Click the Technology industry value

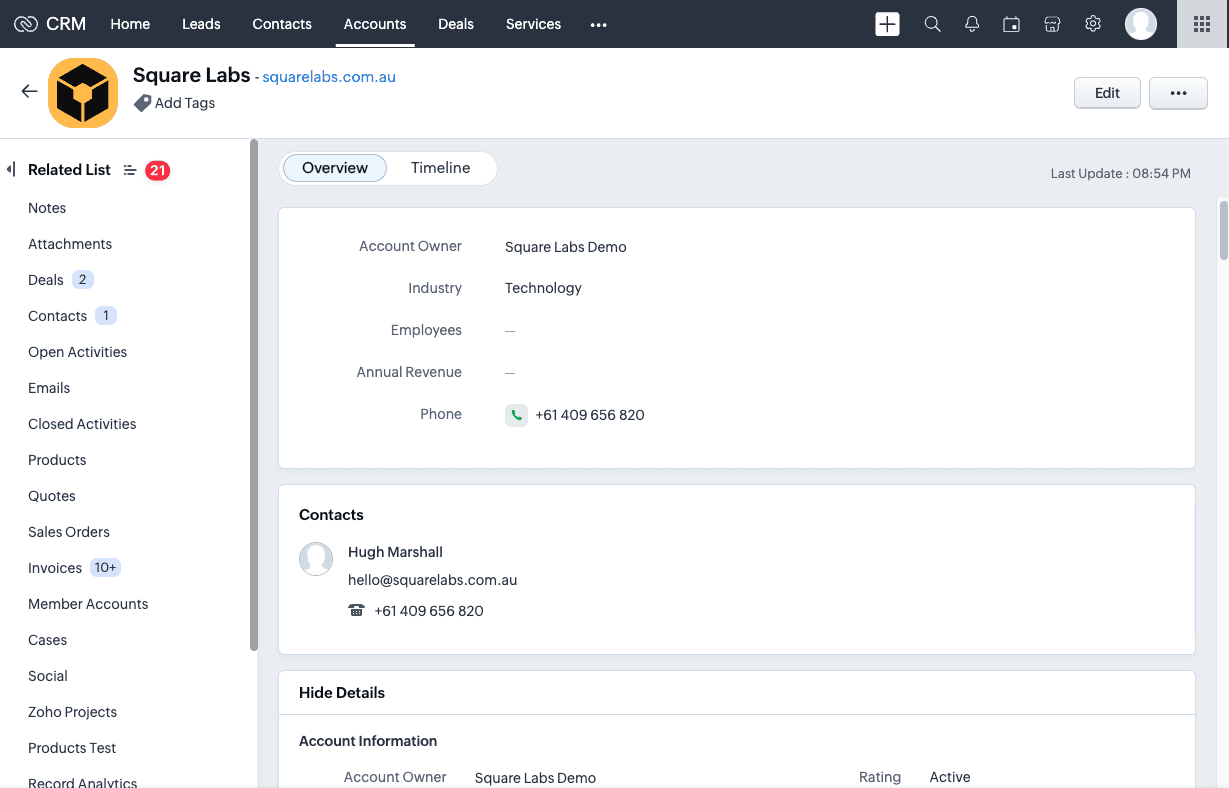543,288
